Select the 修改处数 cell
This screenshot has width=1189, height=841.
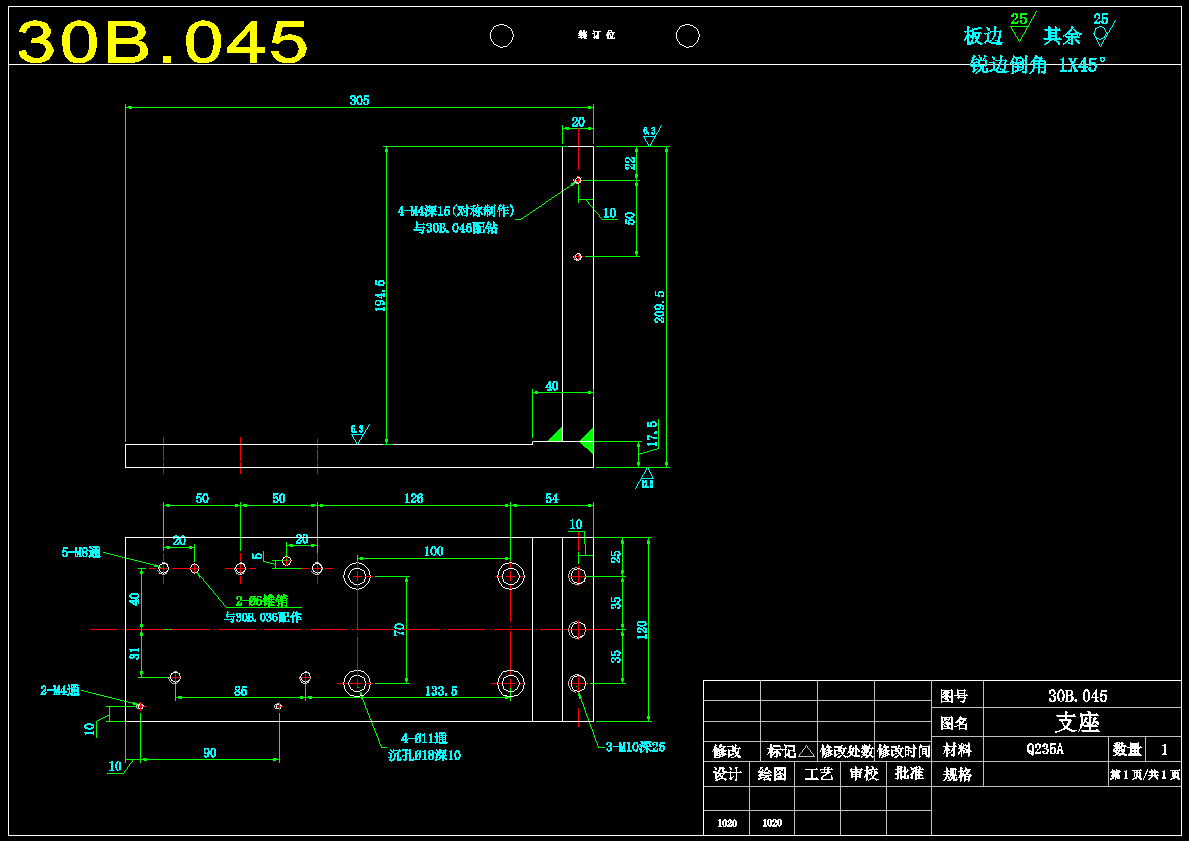click(x=847, y=752)
